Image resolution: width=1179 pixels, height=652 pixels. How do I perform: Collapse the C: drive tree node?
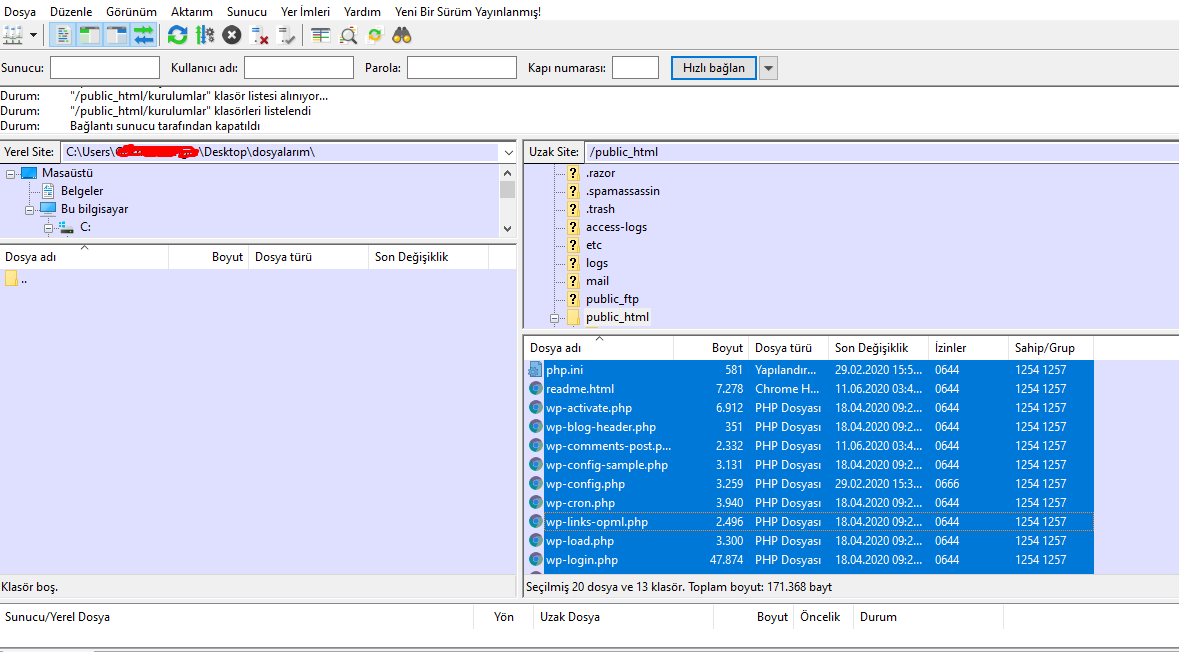[48, 228]
